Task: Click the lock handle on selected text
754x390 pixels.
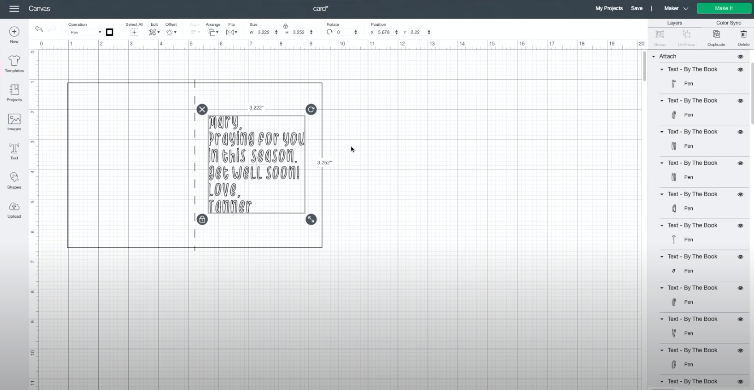Action: click(x=202, y=219)
